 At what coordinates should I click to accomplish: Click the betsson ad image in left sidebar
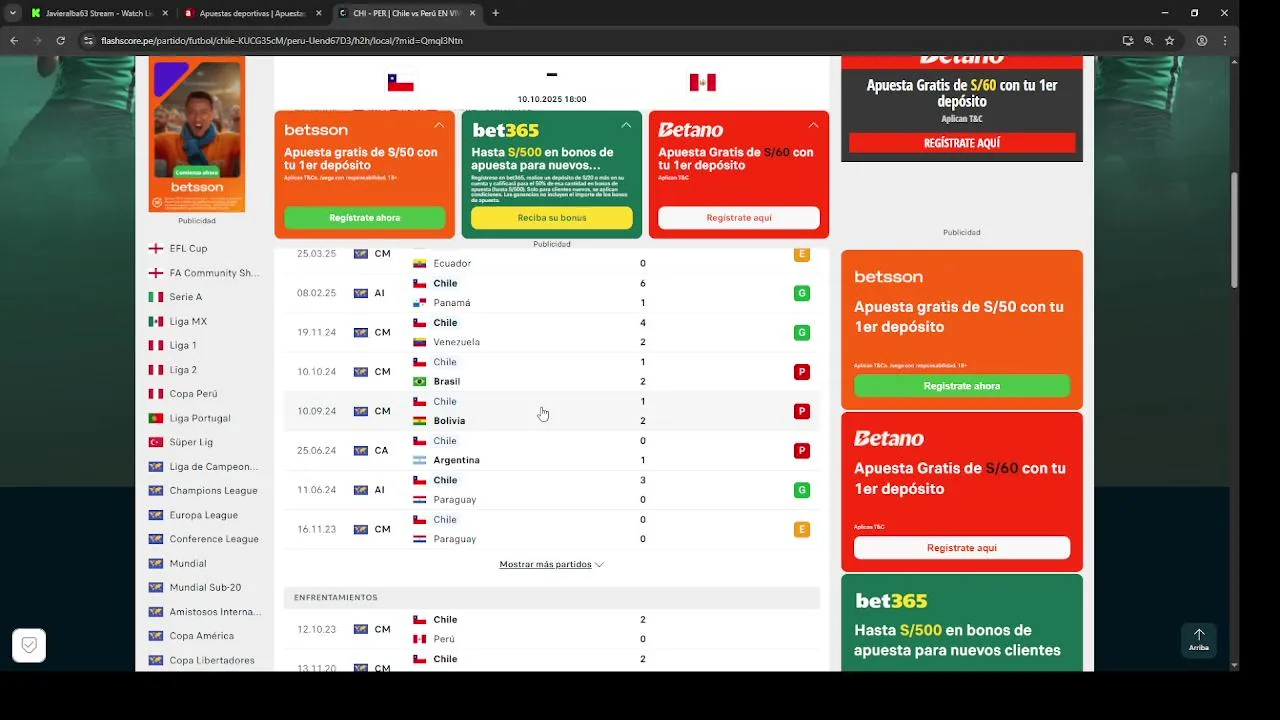197,134
